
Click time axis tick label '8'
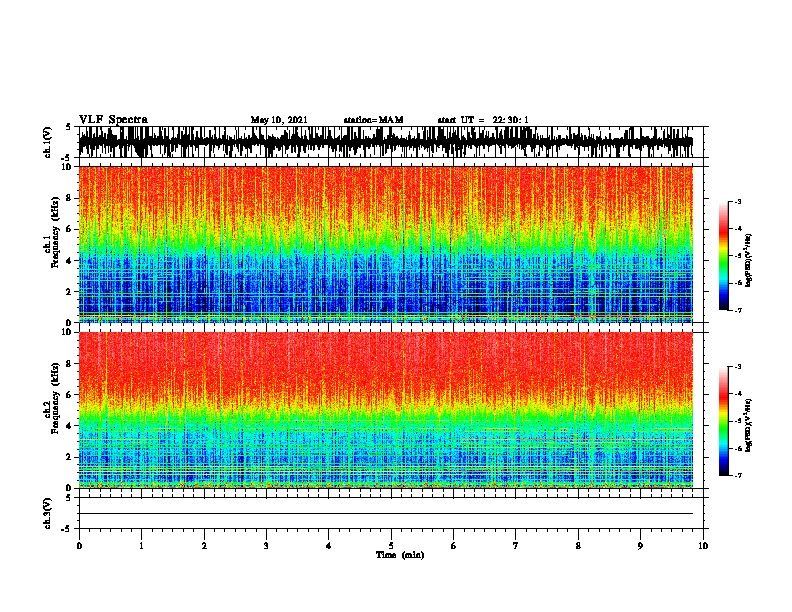coord(578,545)
